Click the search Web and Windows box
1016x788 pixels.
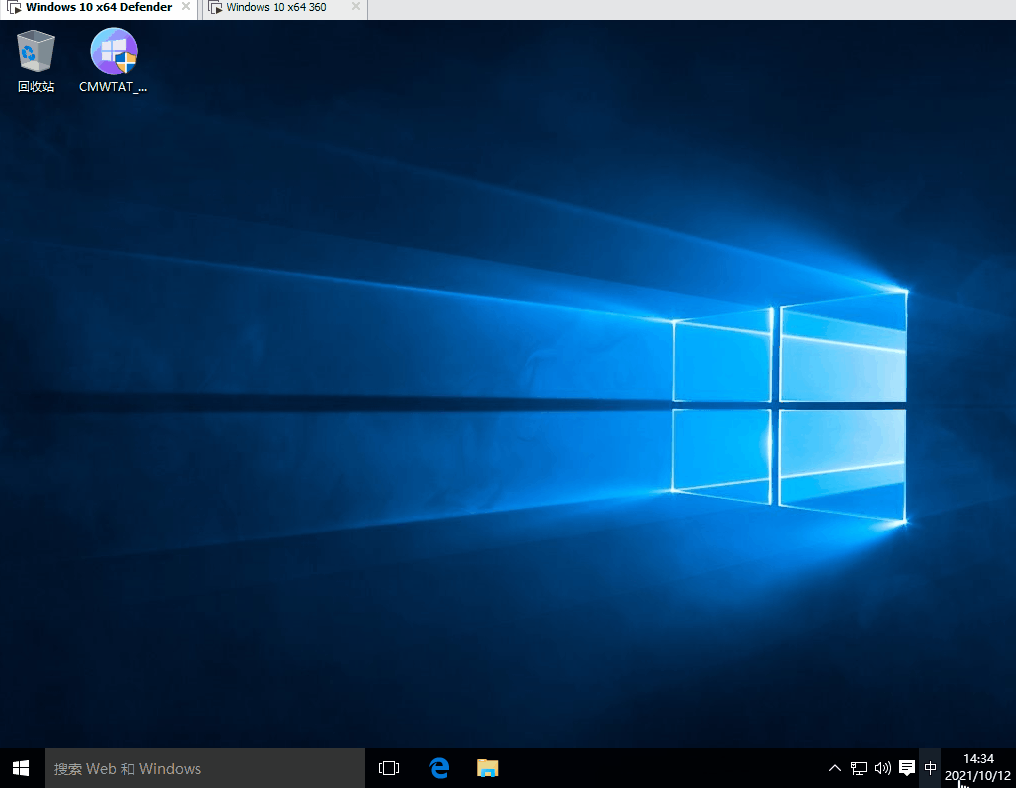click(x=205, y=769)
